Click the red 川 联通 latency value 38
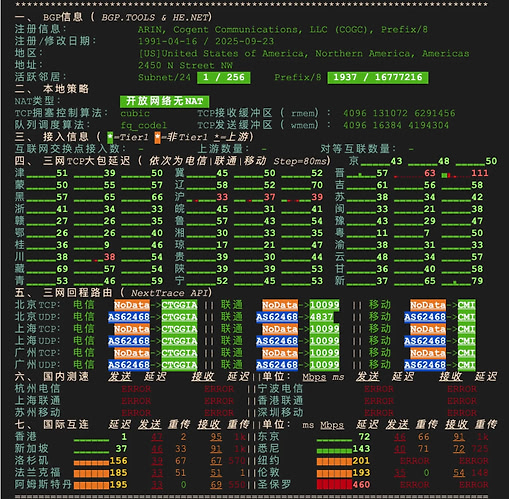This screenshot has width=509, height=499. click(110, 257)
